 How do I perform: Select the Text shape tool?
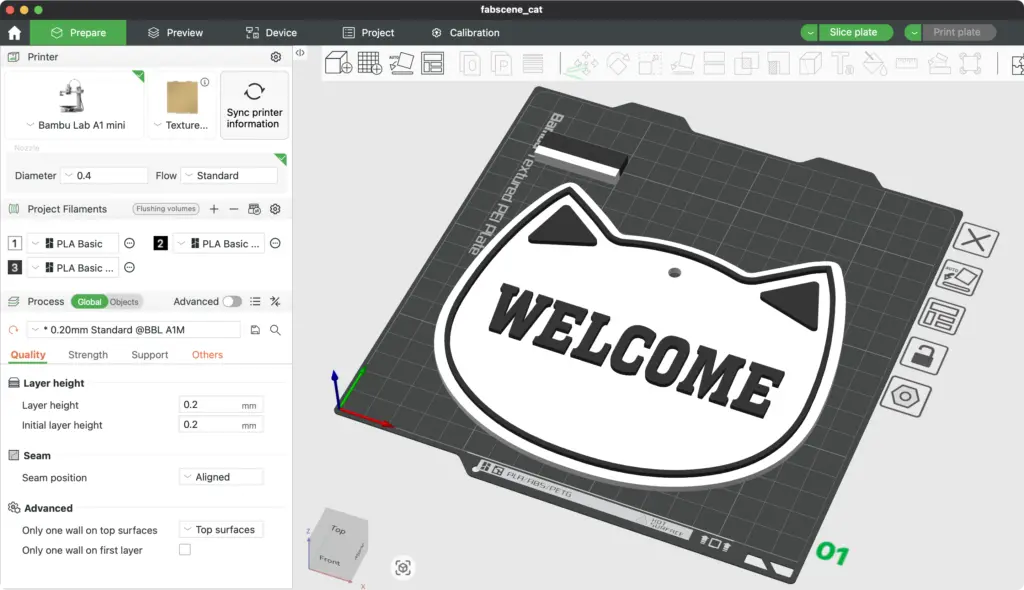click(842, 64)
